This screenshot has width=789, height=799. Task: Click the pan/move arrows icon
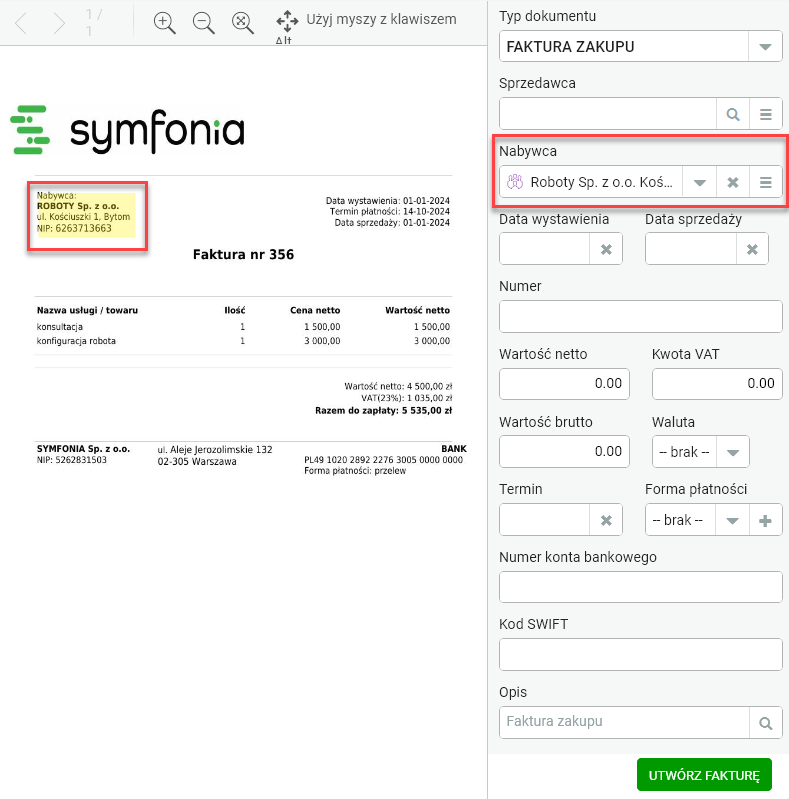click(287, 21)
